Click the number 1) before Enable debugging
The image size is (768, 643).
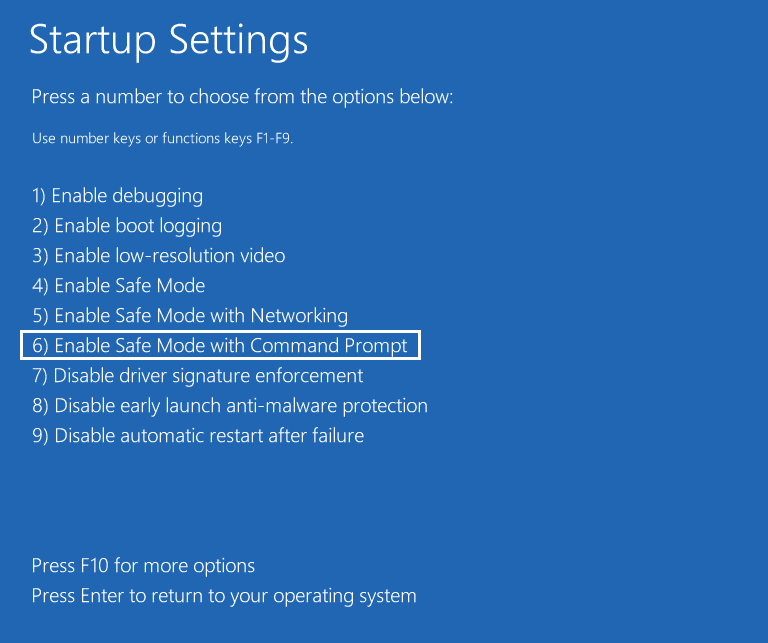39,196
